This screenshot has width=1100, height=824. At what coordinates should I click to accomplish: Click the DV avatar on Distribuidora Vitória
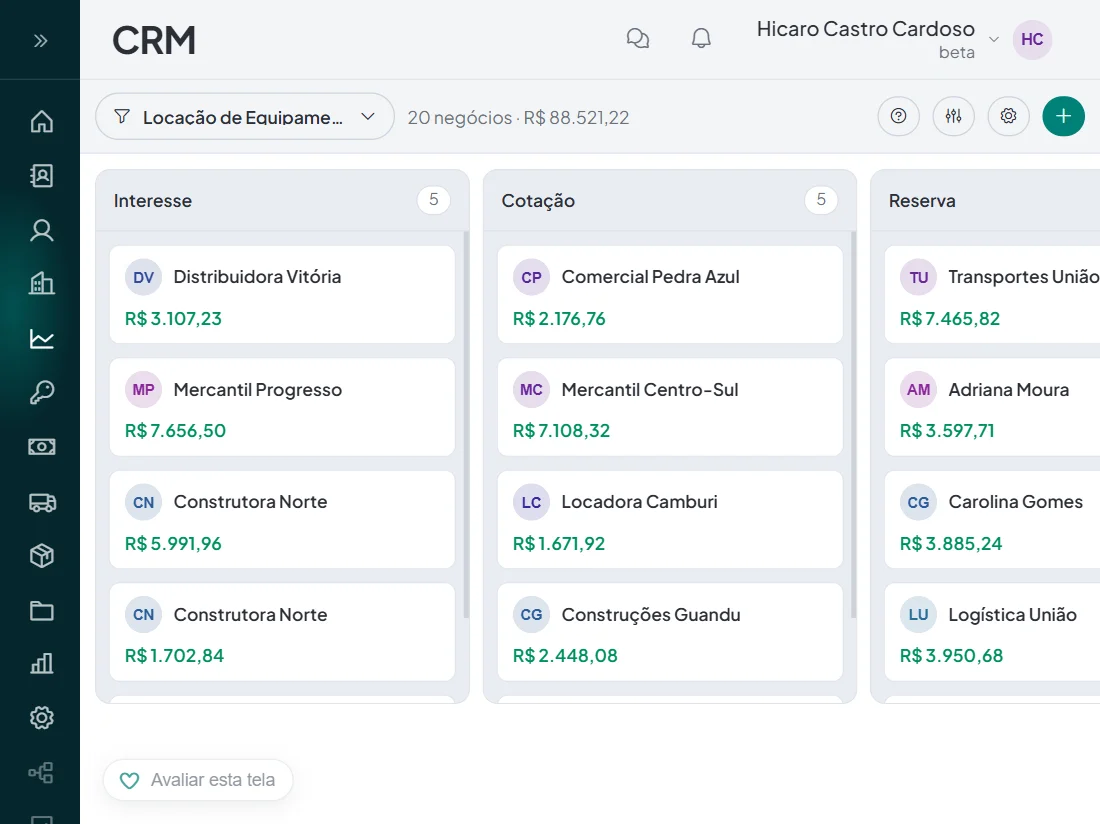(143, 277)
